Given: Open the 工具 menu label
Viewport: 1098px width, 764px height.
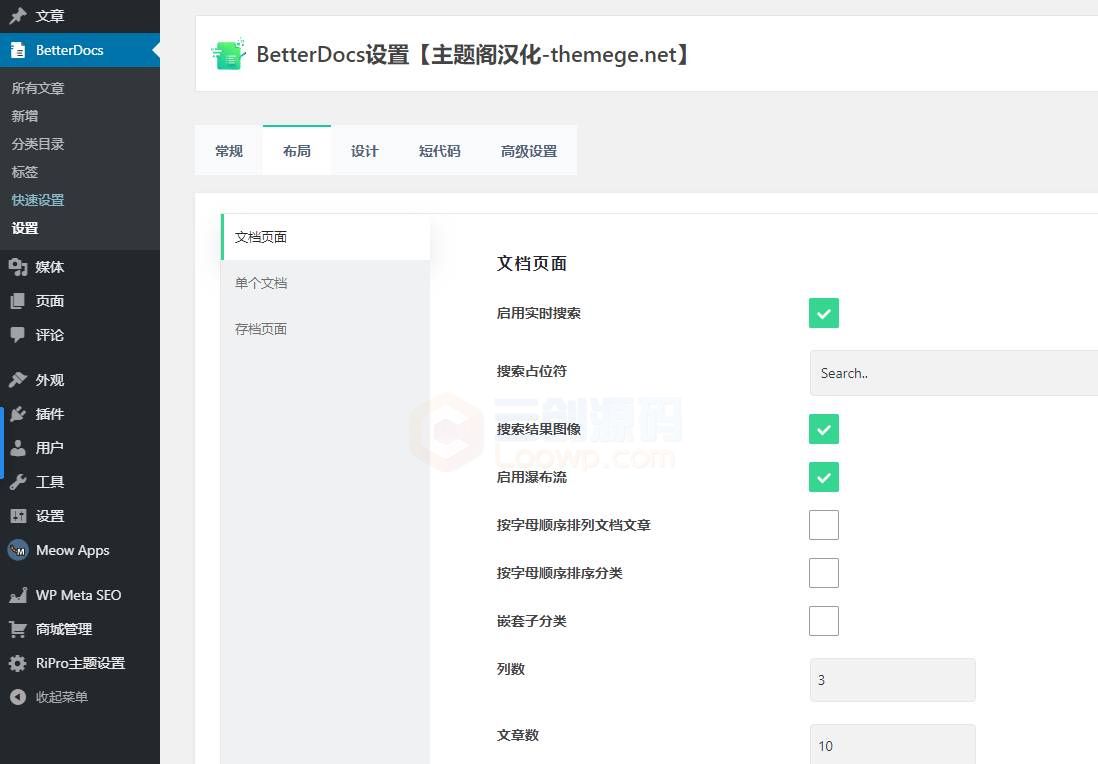Looking at the screenshot, I should [x=50, y=482].
